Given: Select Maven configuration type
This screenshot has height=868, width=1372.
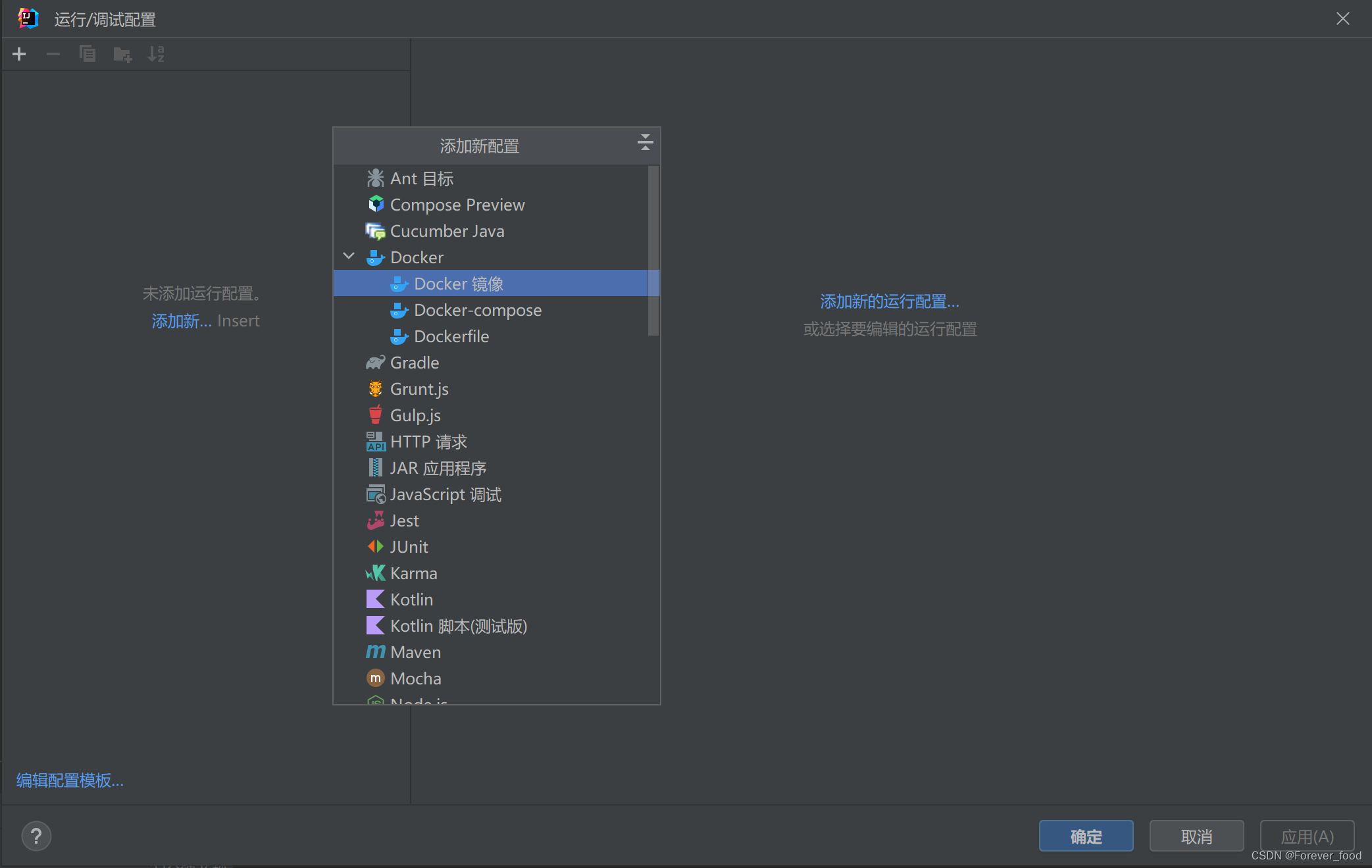Looking at the screenshot, I should pos(490,652).
